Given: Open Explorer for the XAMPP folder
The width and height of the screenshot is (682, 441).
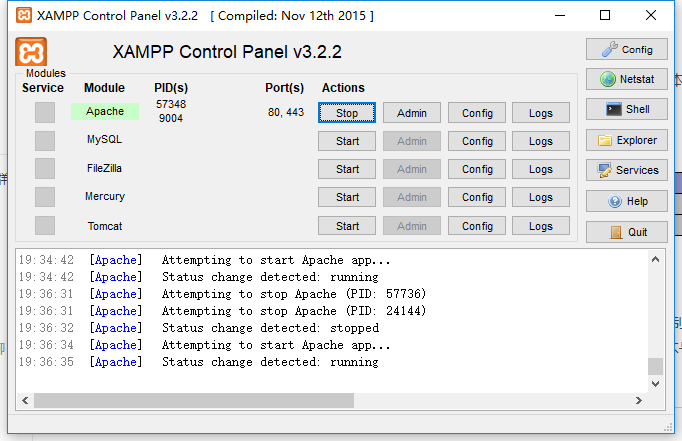Looking at the screenshot, I should (x=626, y=140).
